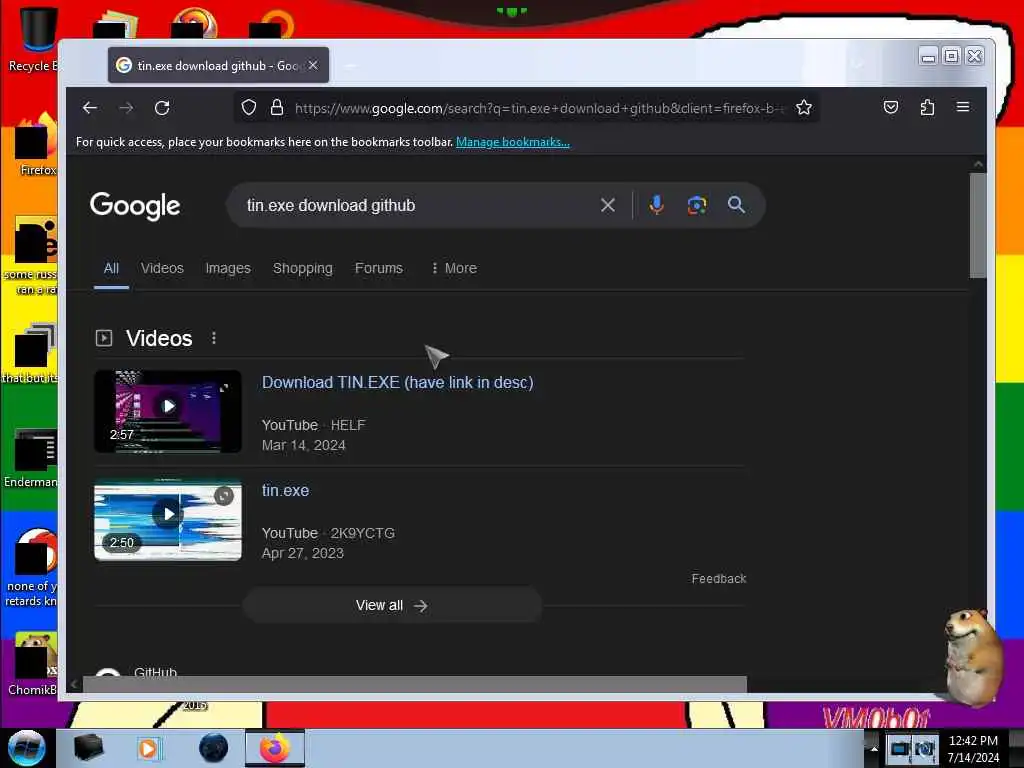
Task: Click the vertical page scrollbar thumb
Action: pyautogui.click(x=978, y=225)
